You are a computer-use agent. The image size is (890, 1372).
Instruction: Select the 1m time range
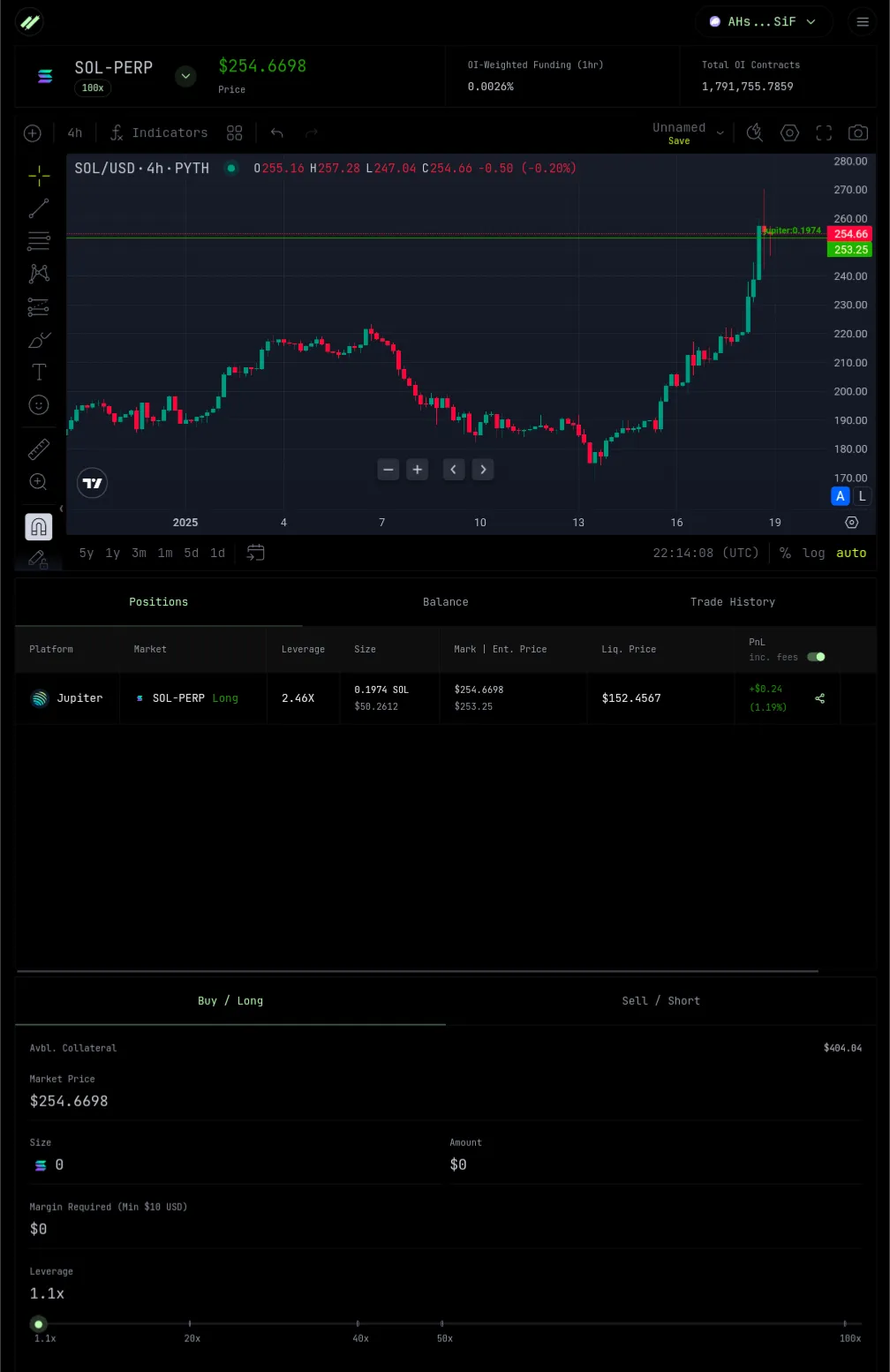point(165,553)
